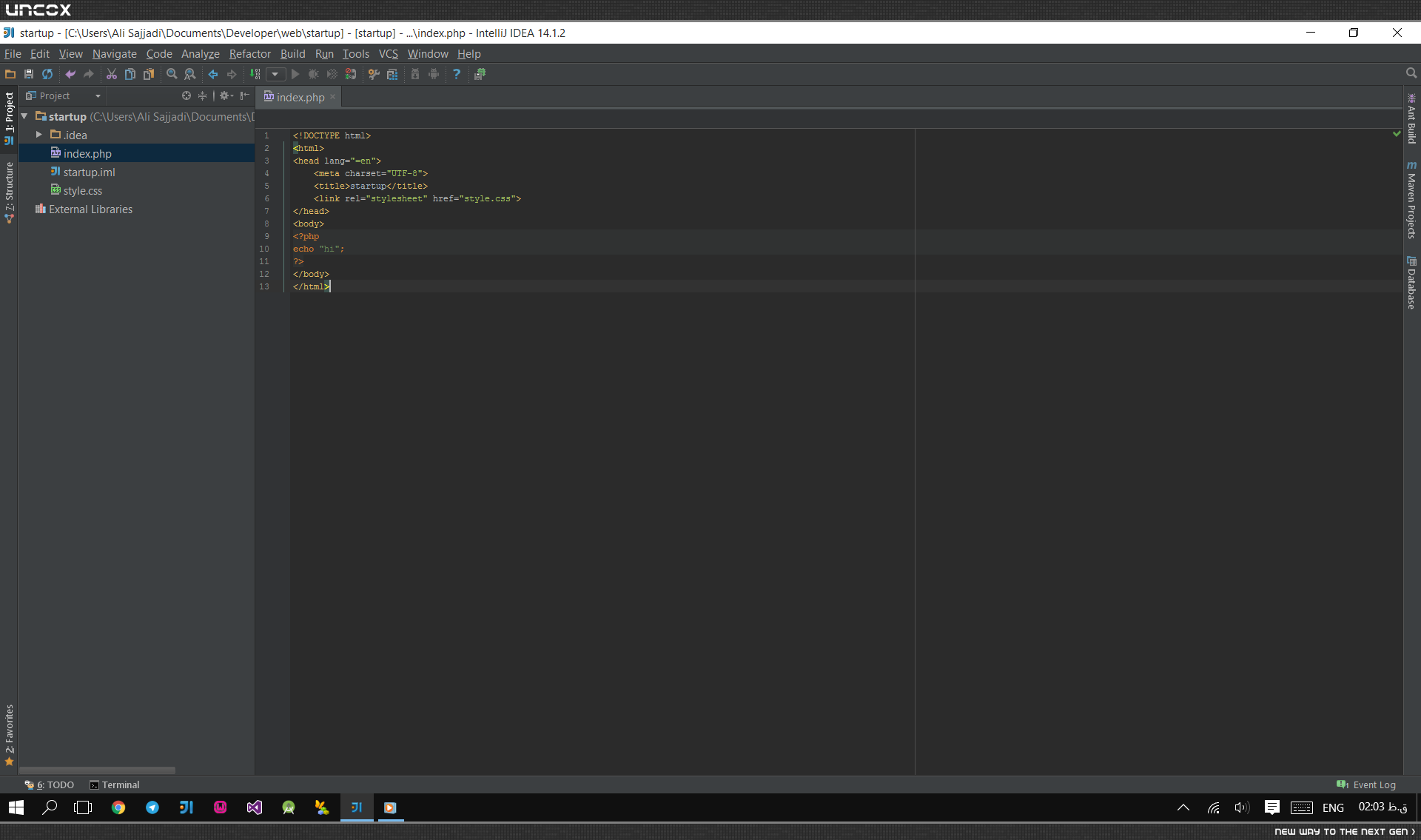Image resolution: width=1421 pixels, height=840 pixels.
Task: Click the Android SDK Manager icon
Action: click(x=415, y=74)
